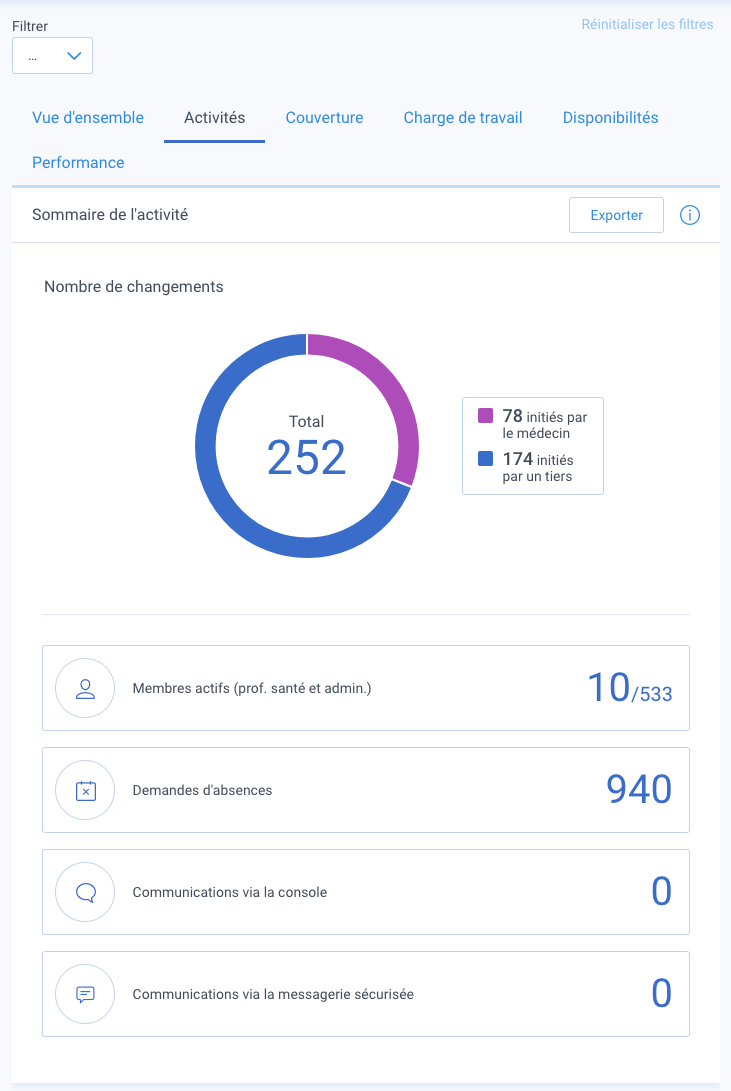This screenshot has height=1091, width=731.
Task: Click Réinitialiser les filtres link
Action: point(647,24)
